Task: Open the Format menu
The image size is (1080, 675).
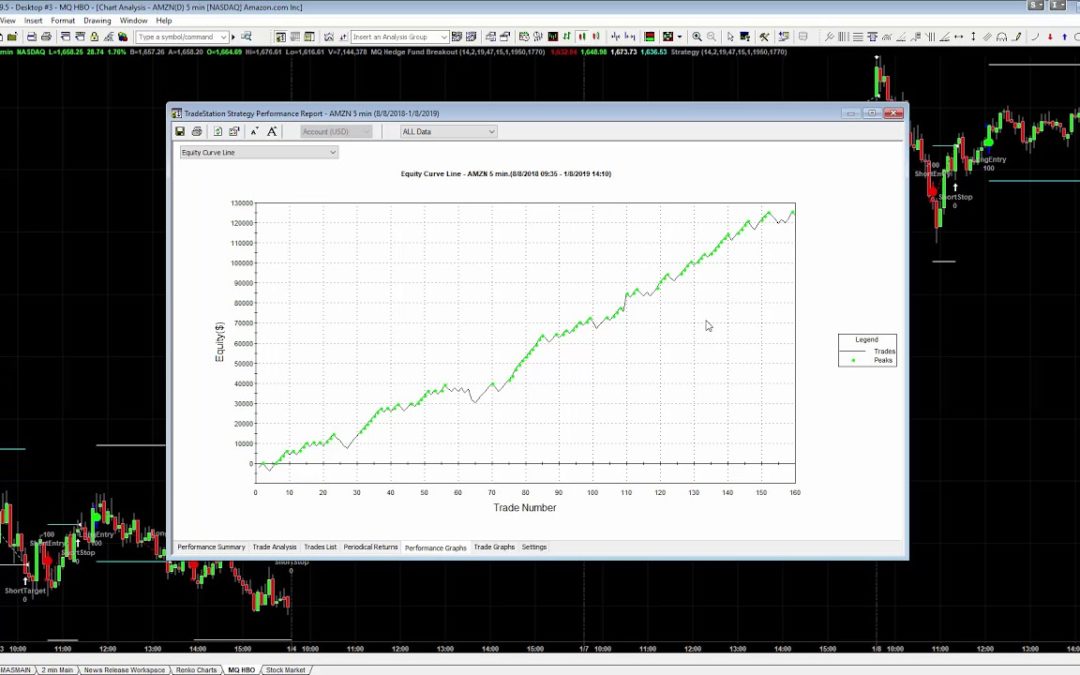Action: pyautogui.click(x=63, y=20)
